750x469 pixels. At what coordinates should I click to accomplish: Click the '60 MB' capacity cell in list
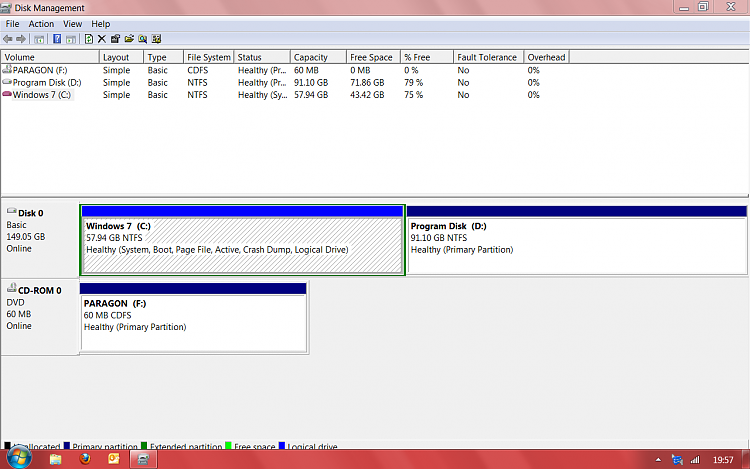pos(306,70)
